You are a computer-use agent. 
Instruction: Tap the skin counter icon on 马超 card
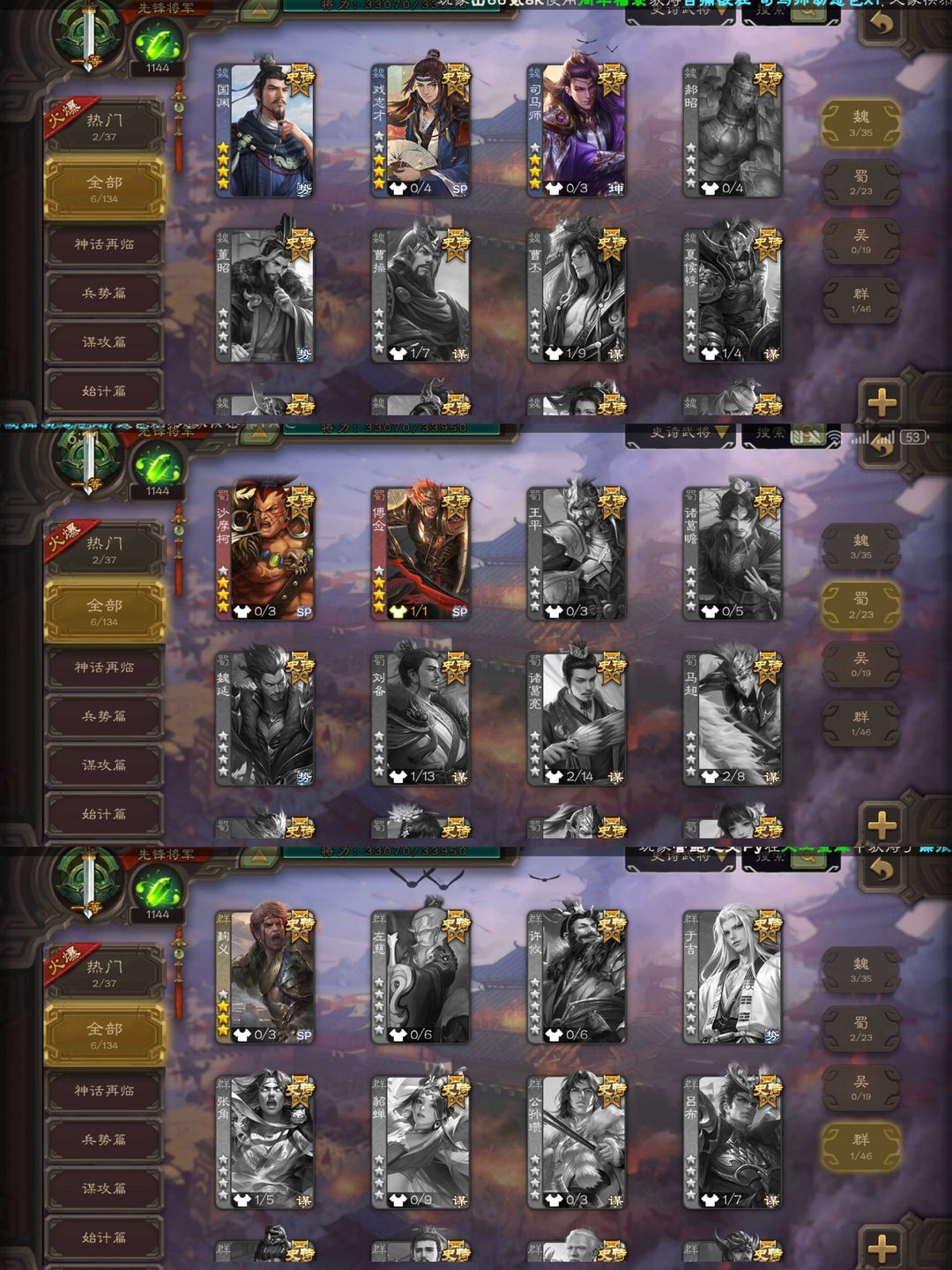710,777
